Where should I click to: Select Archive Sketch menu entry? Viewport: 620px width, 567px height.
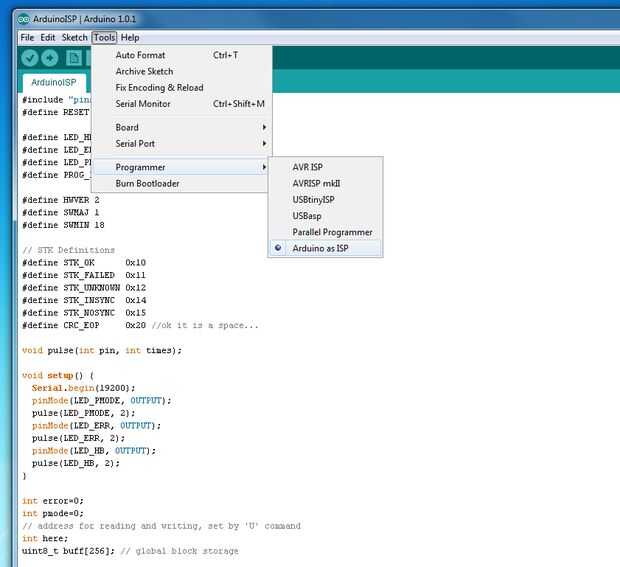pyautogui.click(x=144, y=72)
